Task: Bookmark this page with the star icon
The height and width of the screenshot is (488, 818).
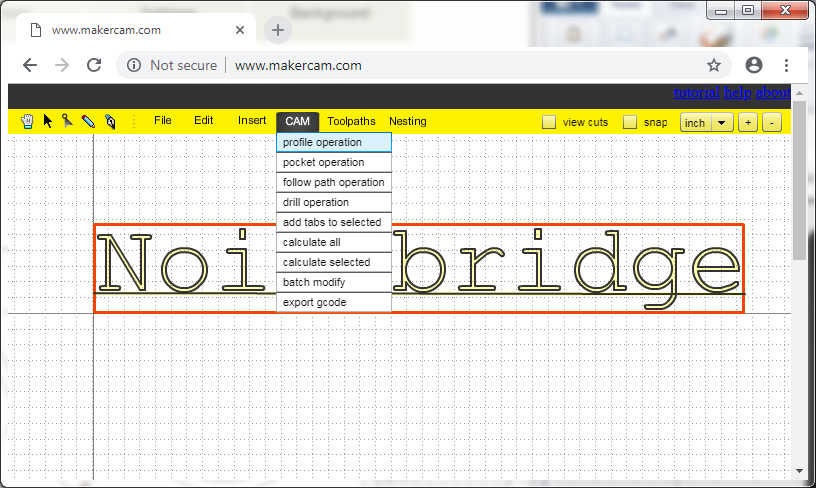Action: point(714,65)
